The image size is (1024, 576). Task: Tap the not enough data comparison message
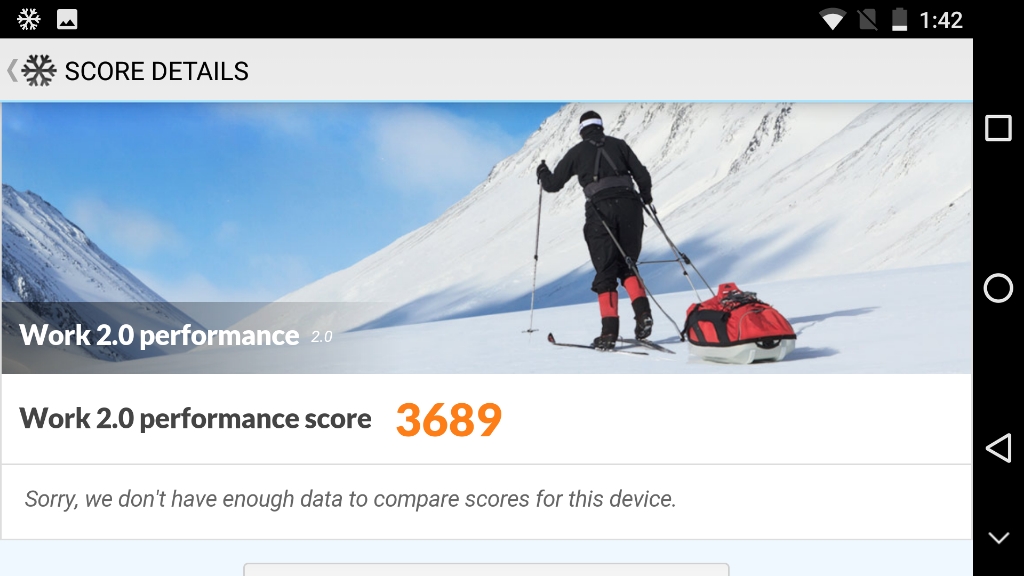tap(350, 499)
